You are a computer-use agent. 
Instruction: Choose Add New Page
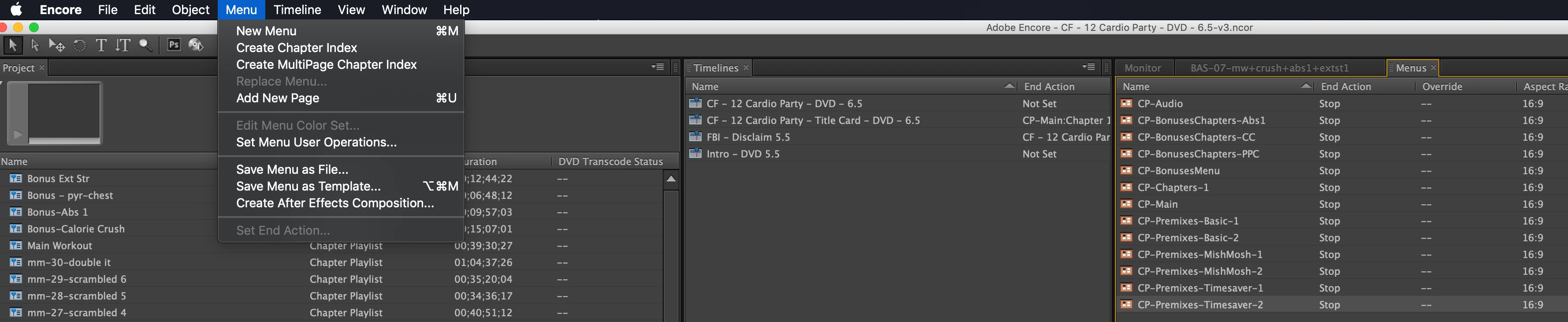click(x=341, y=98)
